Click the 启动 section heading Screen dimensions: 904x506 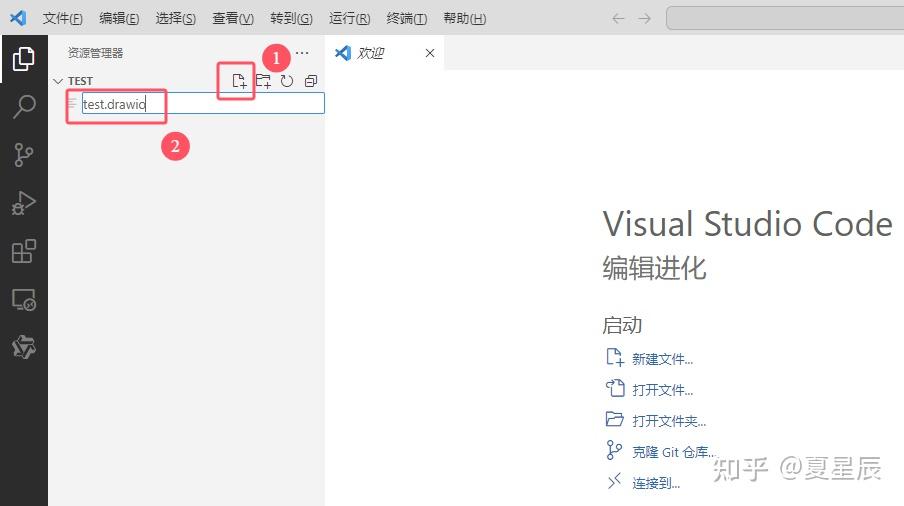point(622,325)
